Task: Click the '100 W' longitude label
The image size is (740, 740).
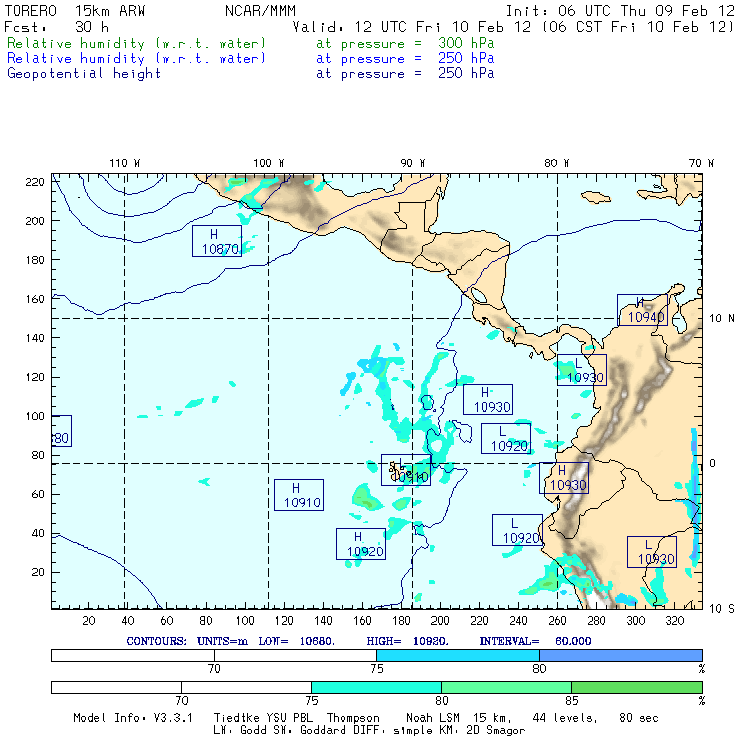Action: pyautogui.click(x=269, y=163)
